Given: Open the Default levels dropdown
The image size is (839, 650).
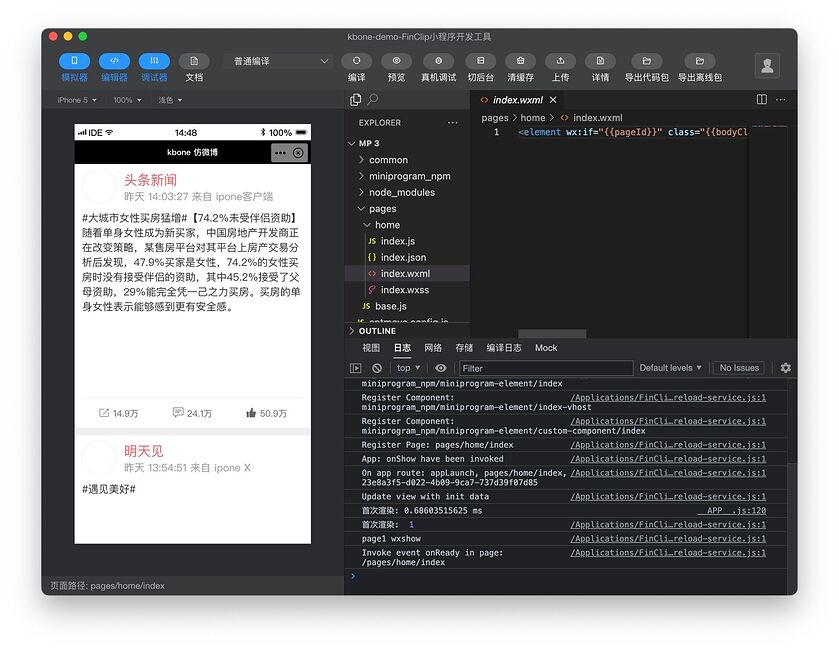Looking at the screenshot, I should 670,368.
